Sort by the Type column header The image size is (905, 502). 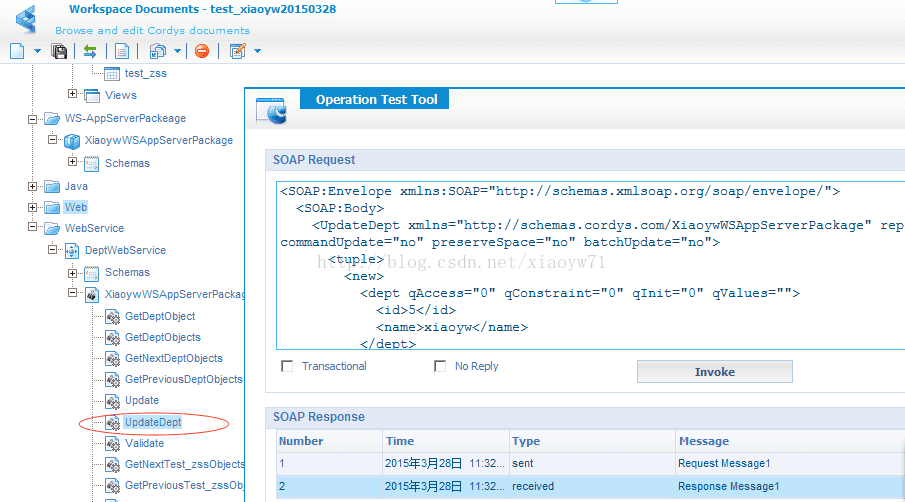coord(592,441)
